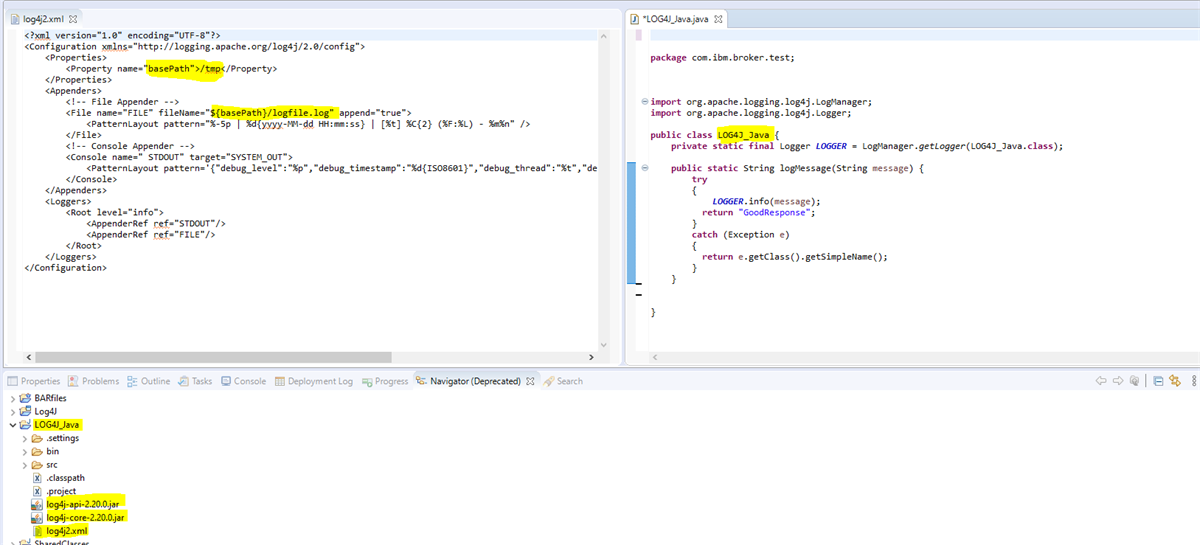The height and width of the screenshot is (545, 1200).
Task: Open the Outline view tab
Action: [148, 381]
